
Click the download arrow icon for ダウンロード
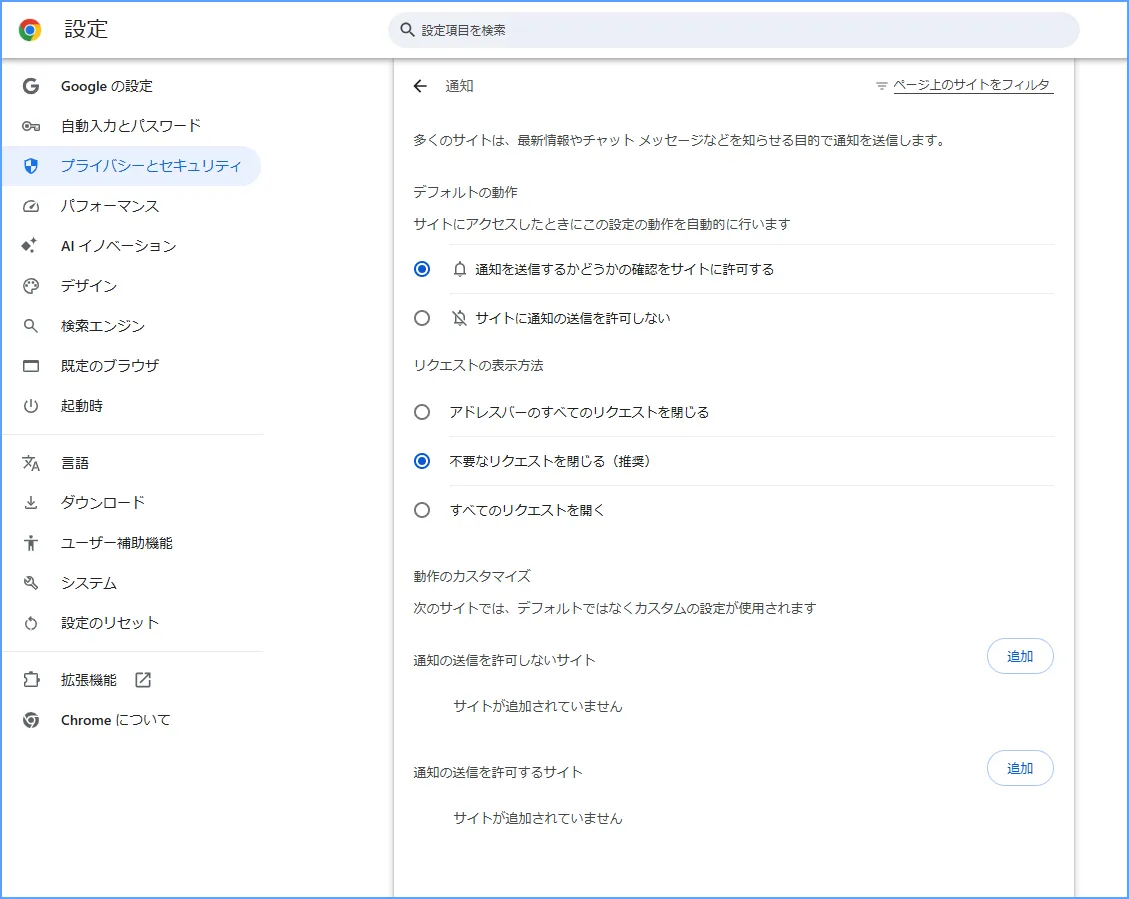(x=31, y=502)
